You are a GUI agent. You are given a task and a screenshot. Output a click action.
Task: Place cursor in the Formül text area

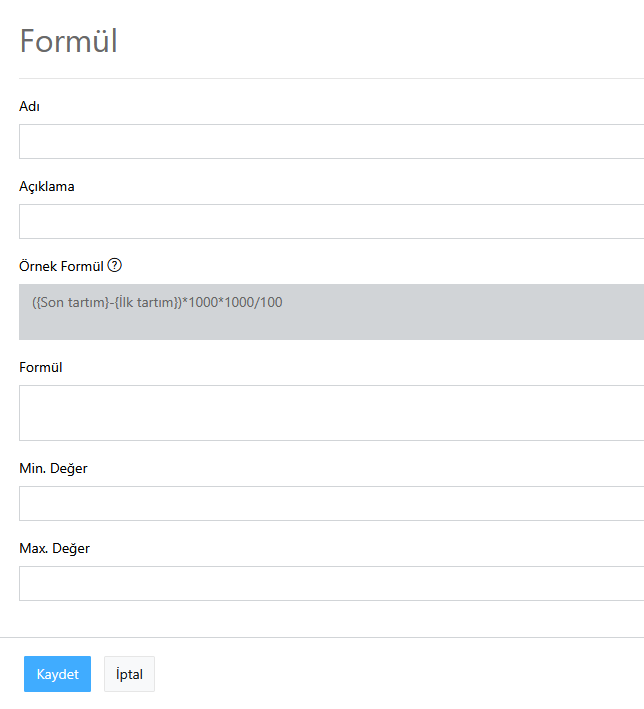pos(330,413)
